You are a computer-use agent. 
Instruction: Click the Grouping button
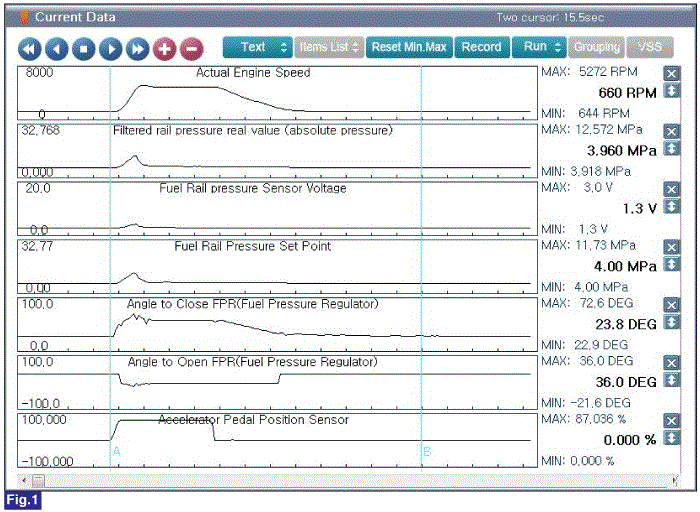[596, 47]
